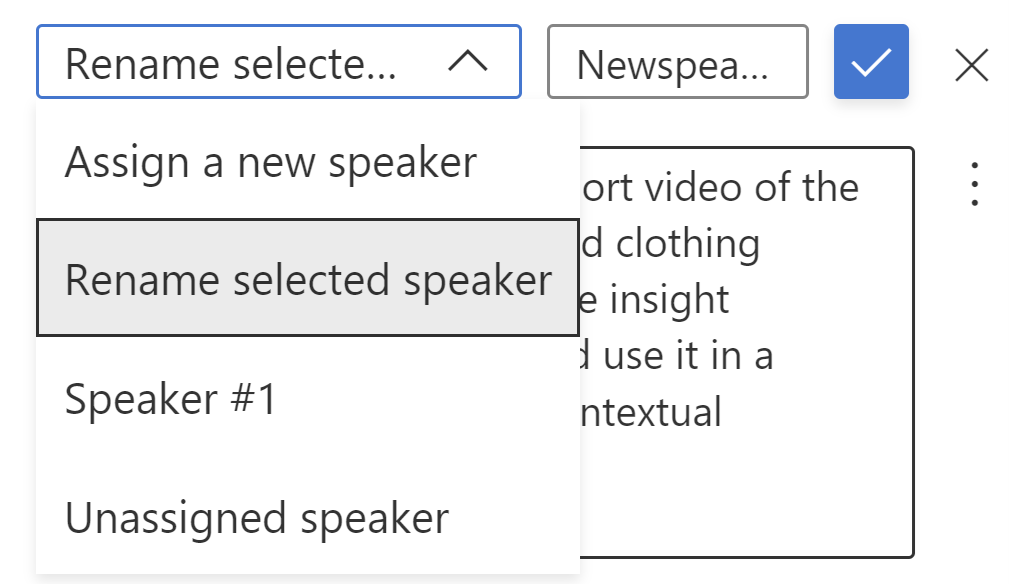This screenshot has width=1009, height=584.
Task: Select 'Rename selected speaker' from the list
Action: pos(308,278)
